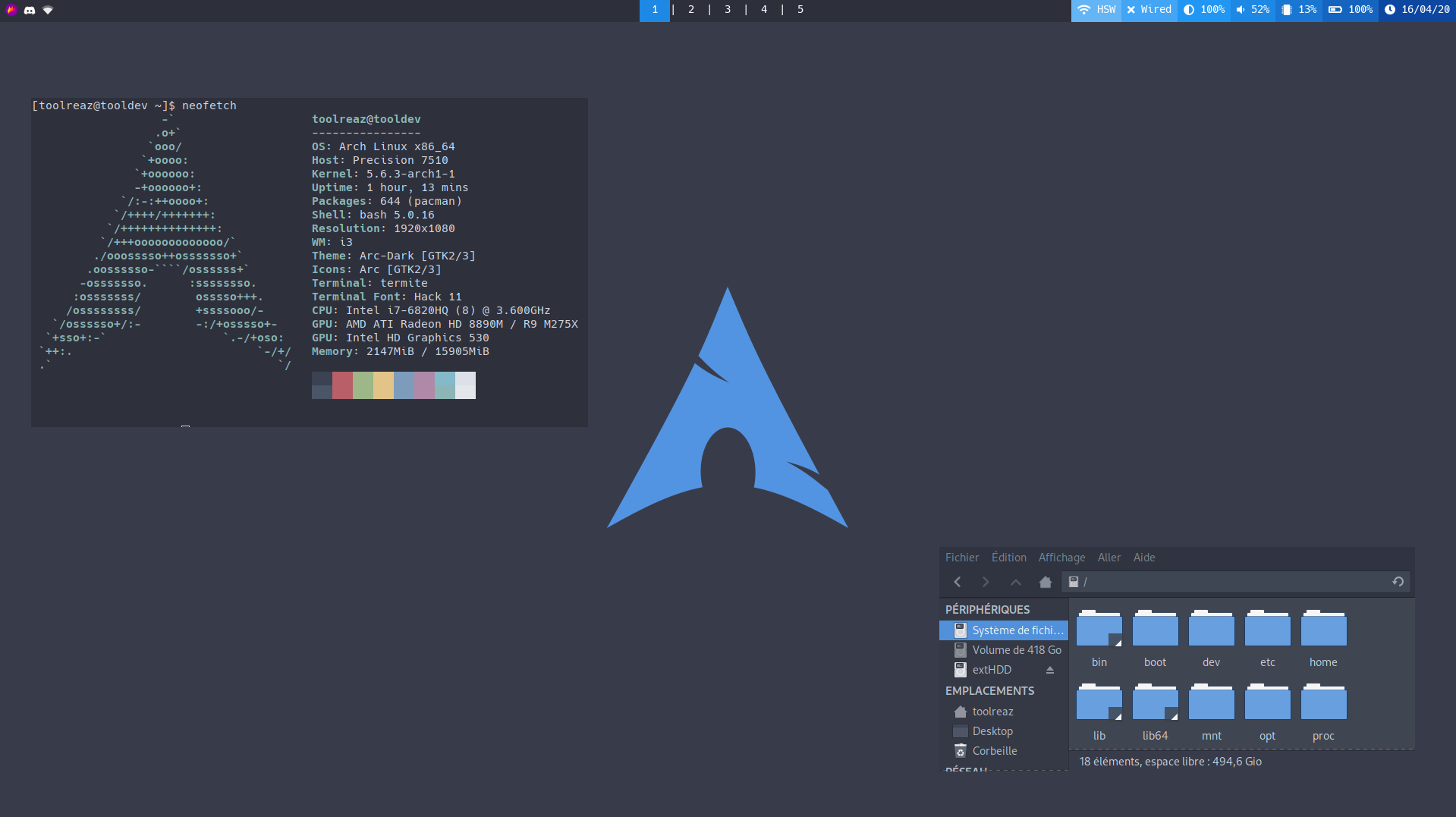Viewport: 1456px width, 817px height.
Task: Switch to workspace 4
Action: coord(764,10)
